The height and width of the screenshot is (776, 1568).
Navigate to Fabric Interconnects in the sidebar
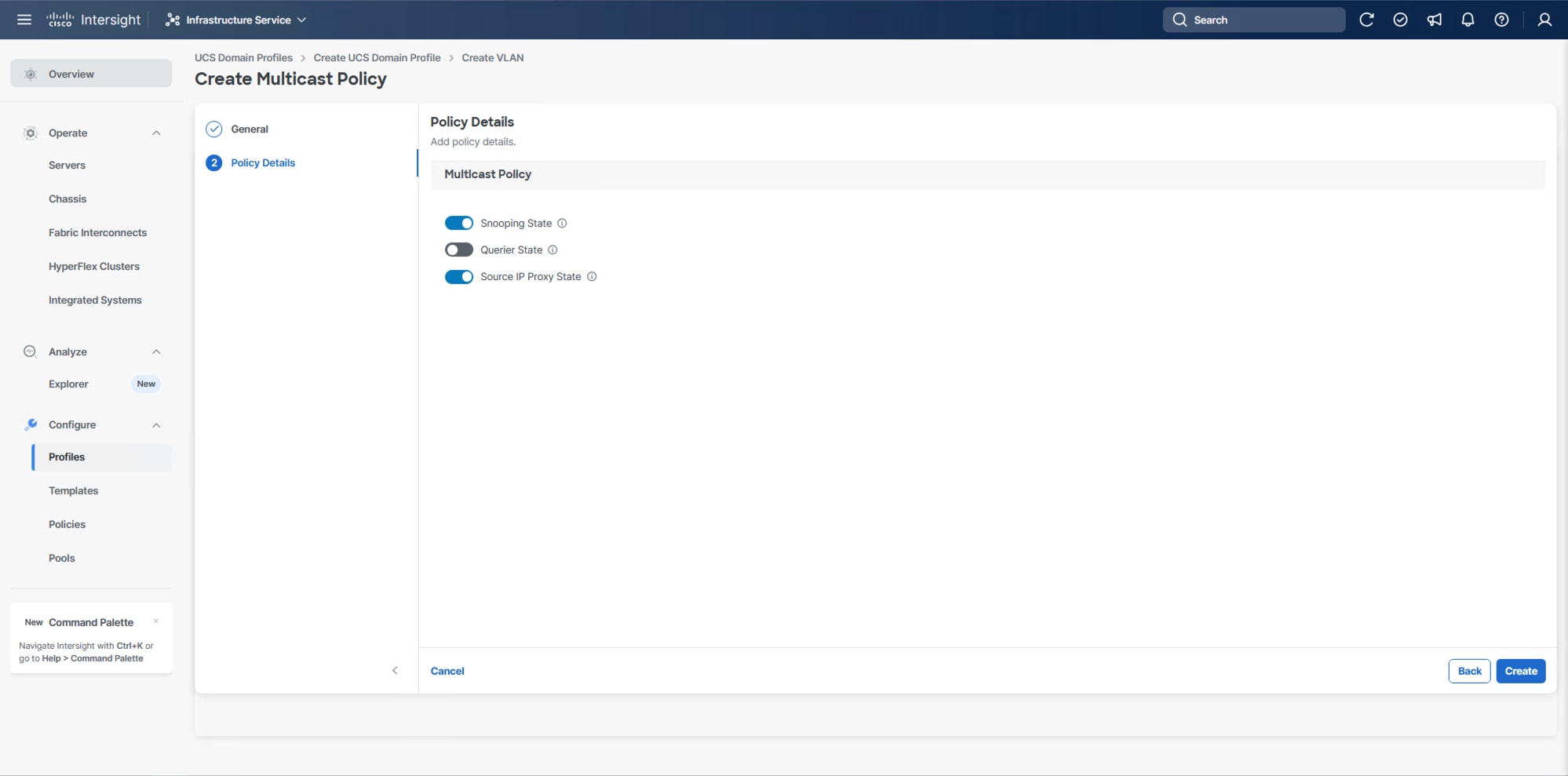click(98, 232)
